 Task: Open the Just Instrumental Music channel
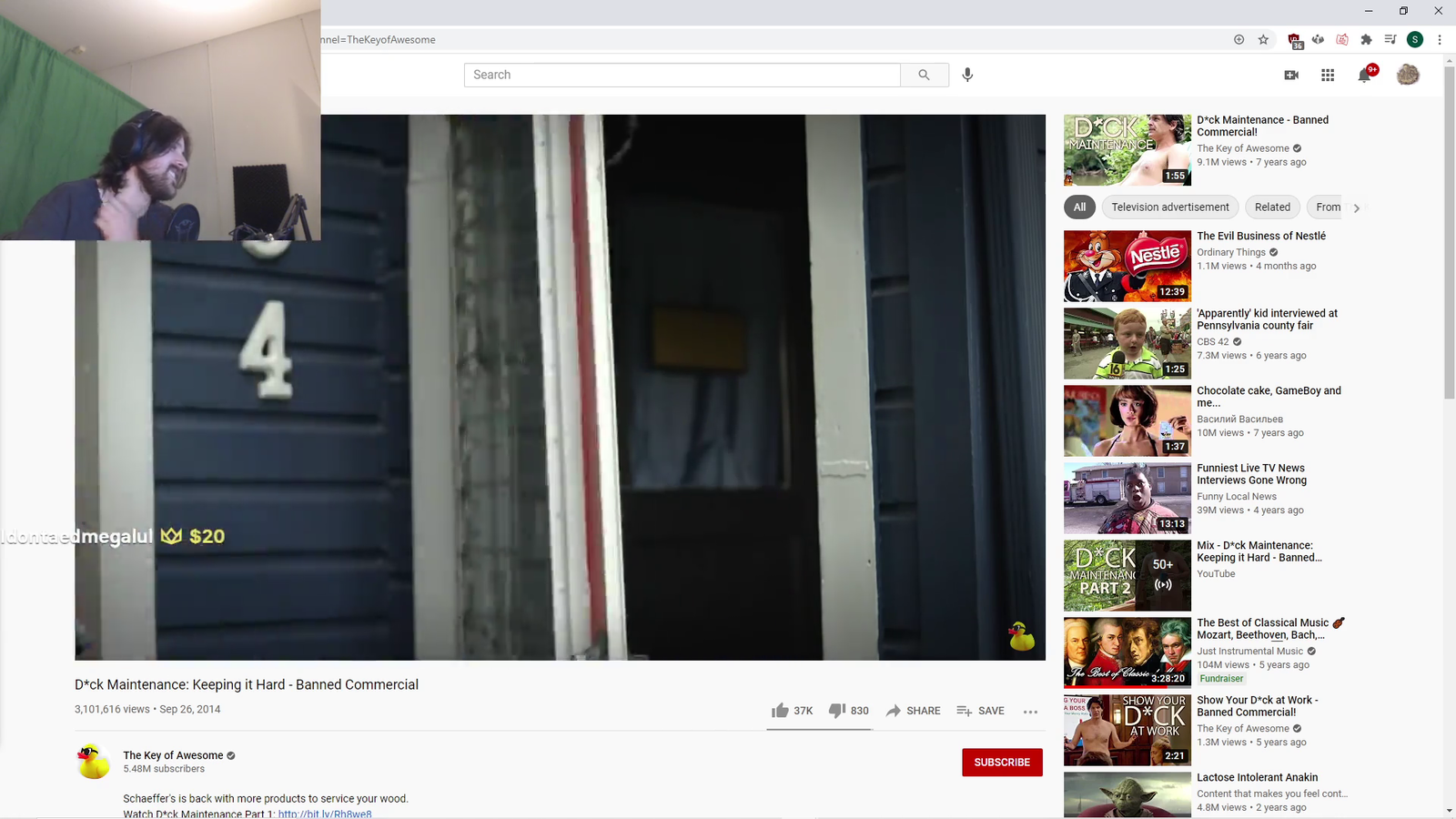1250,651
